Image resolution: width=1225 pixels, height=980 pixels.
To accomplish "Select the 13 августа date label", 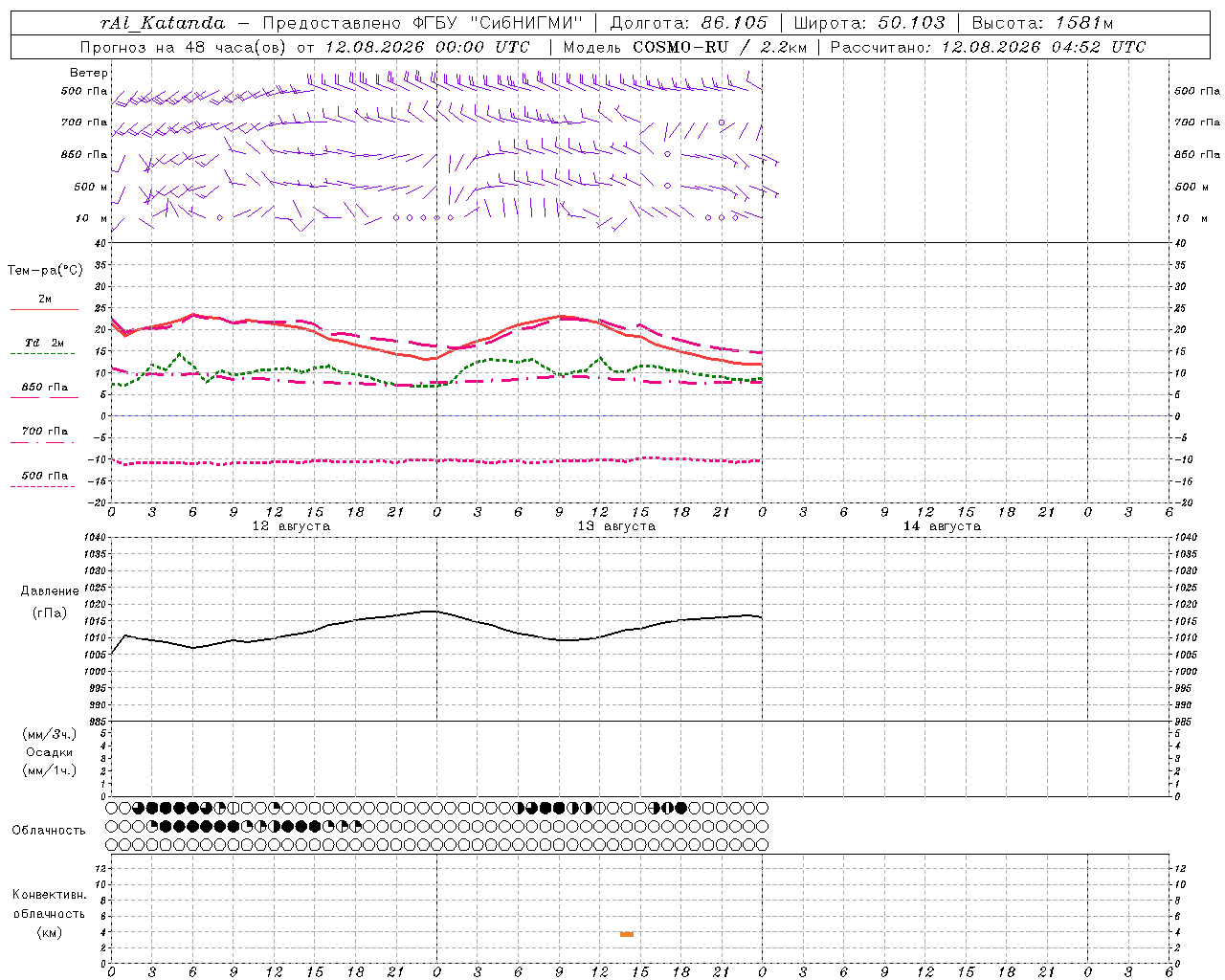I will (616, 526).
